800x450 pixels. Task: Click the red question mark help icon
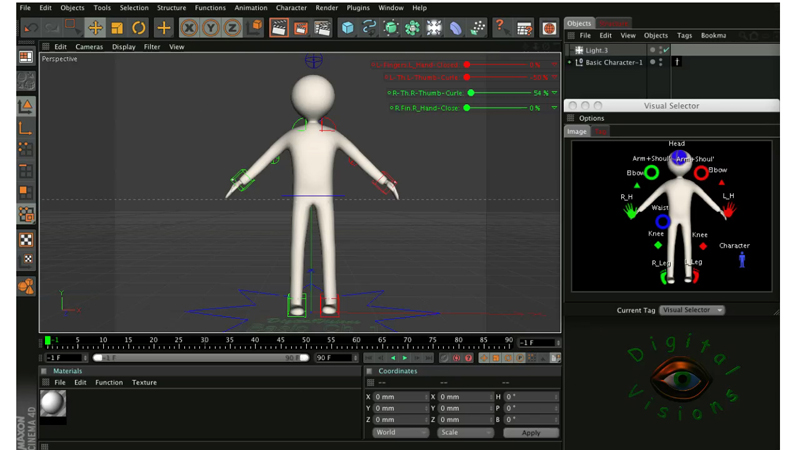[501, 28]
